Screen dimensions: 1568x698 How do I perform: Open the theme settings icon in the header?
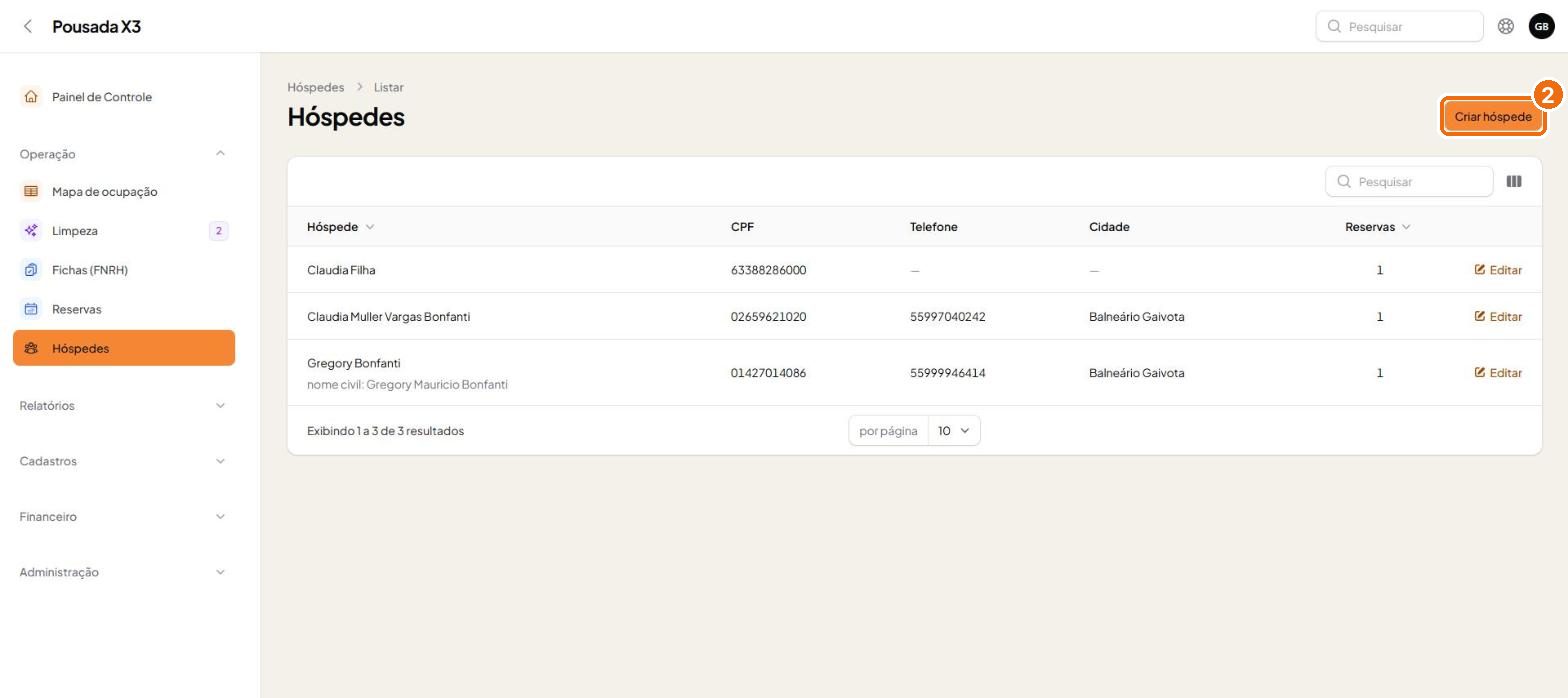(x=1505, y=27)
